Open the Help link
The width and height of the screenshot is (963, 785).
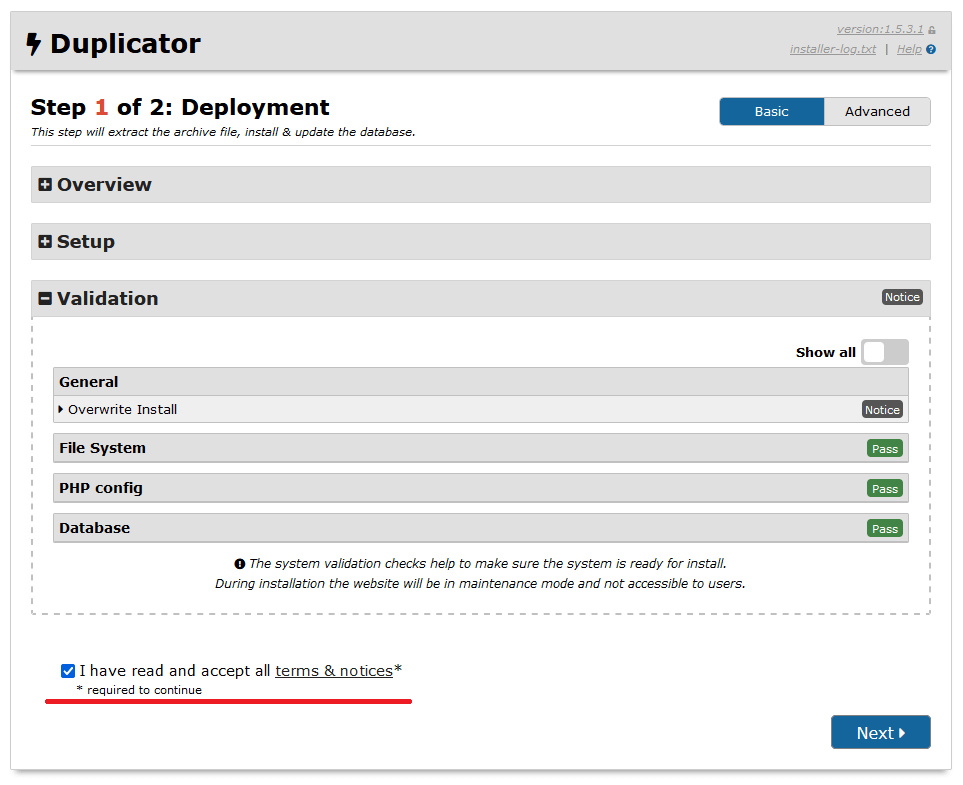[x=909, y=49]
